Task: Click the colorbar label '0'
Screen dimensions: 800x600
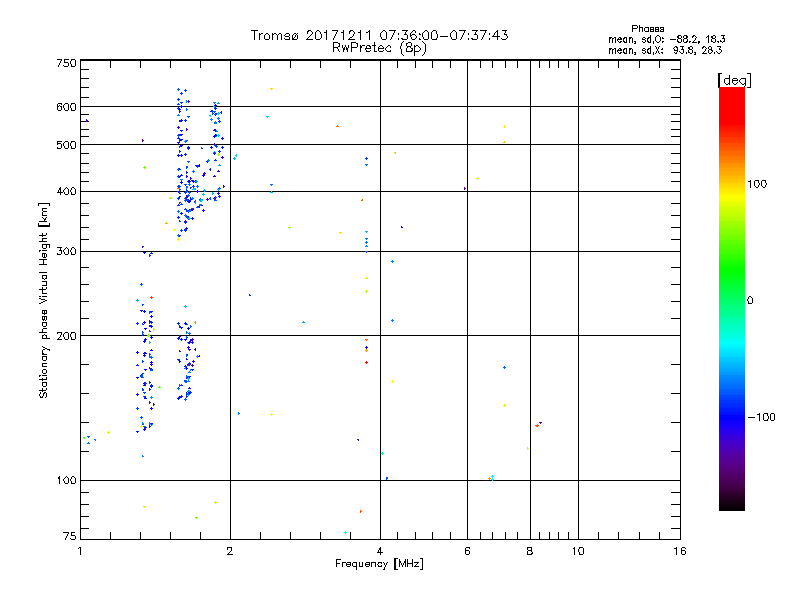Action: (750, 301)
